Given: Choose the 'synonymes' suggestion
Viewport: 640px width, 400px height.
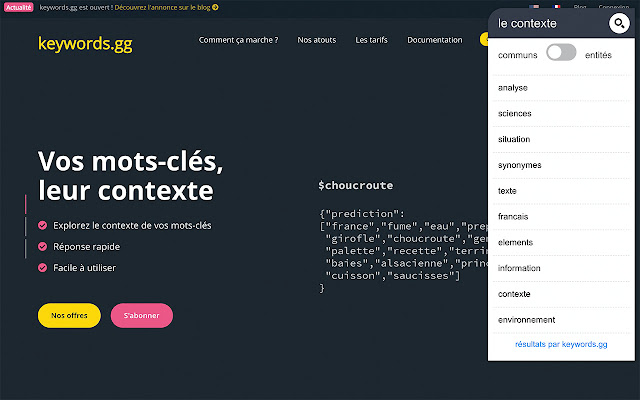Looking at the screenshot, I should pyautogui.click(x=561, y=165).
